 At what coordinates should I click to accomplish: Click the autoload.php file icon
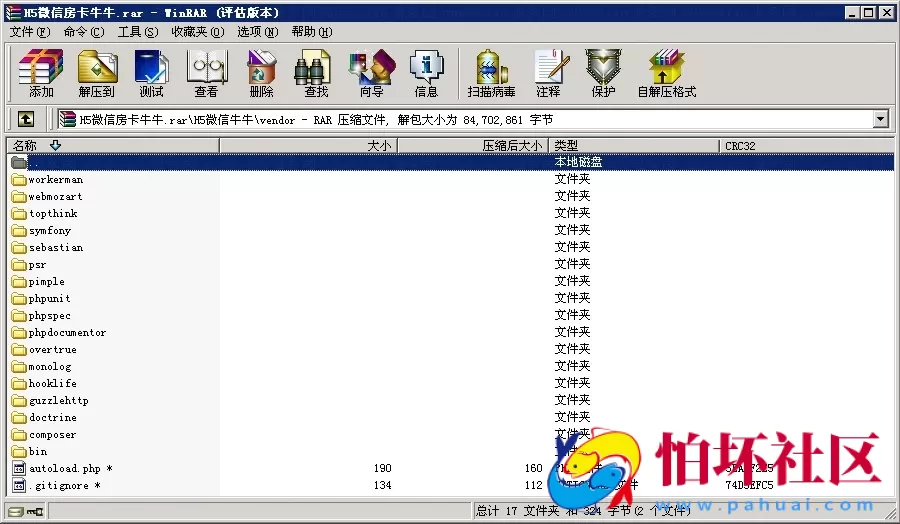tap(20, 468)
